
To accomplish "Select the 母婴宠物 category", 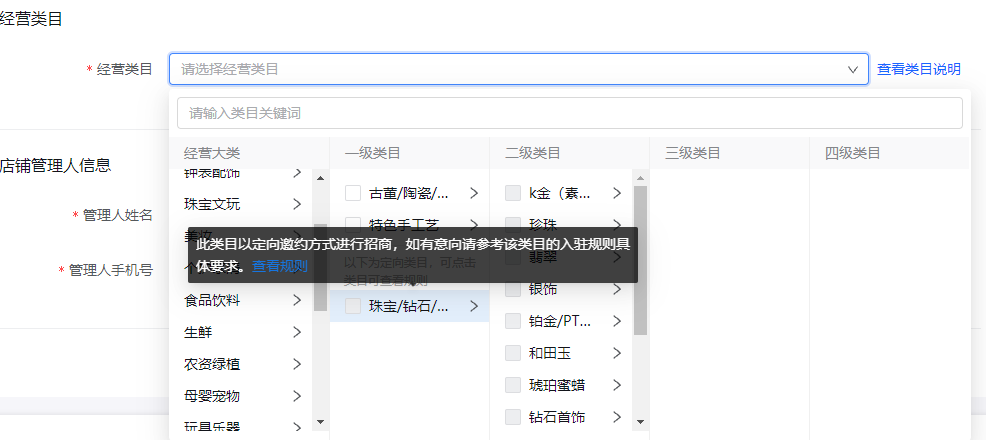I will (212, 396).
